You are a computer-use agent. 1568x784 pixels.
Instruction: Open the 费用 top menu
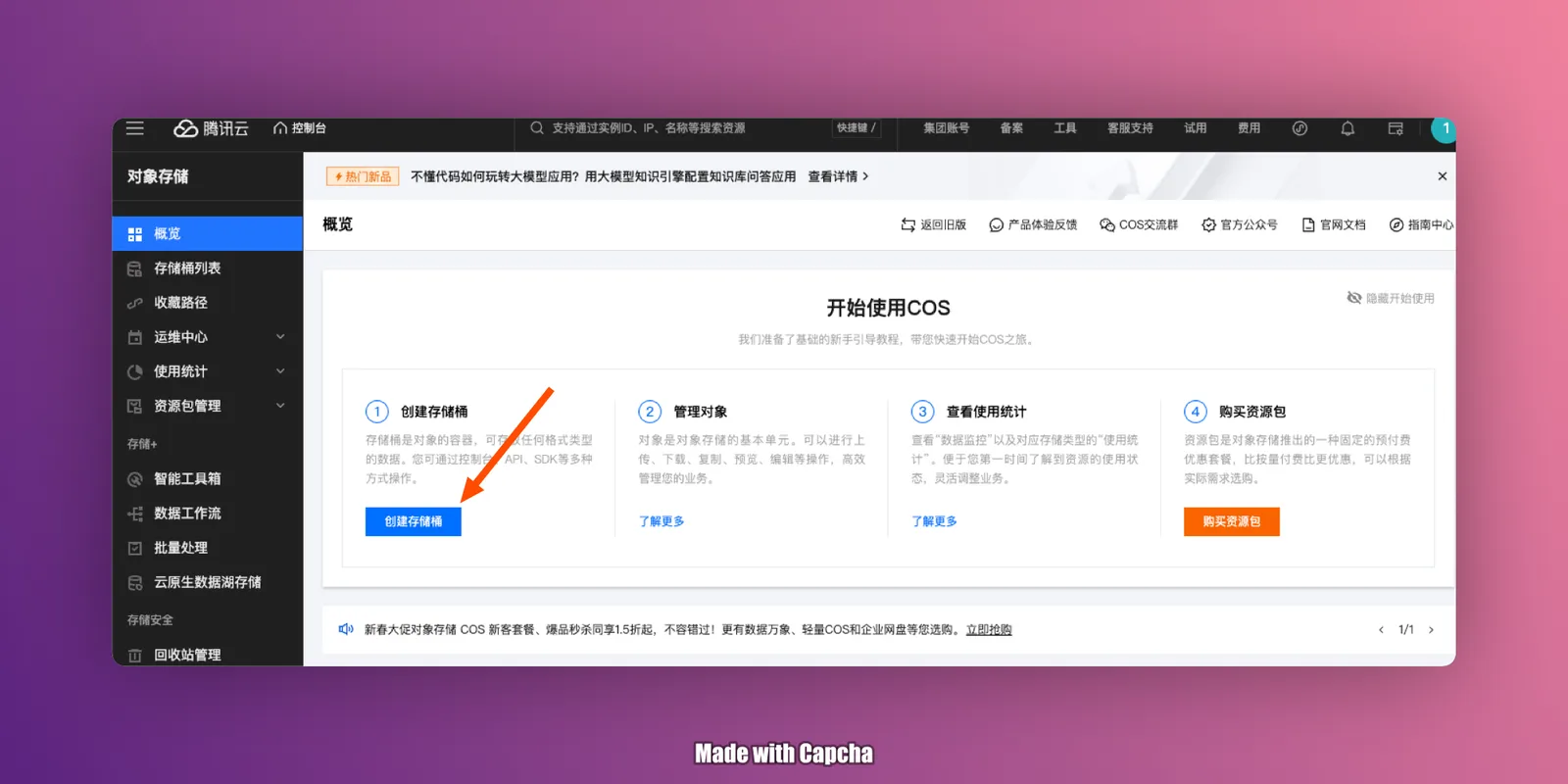1249,128
